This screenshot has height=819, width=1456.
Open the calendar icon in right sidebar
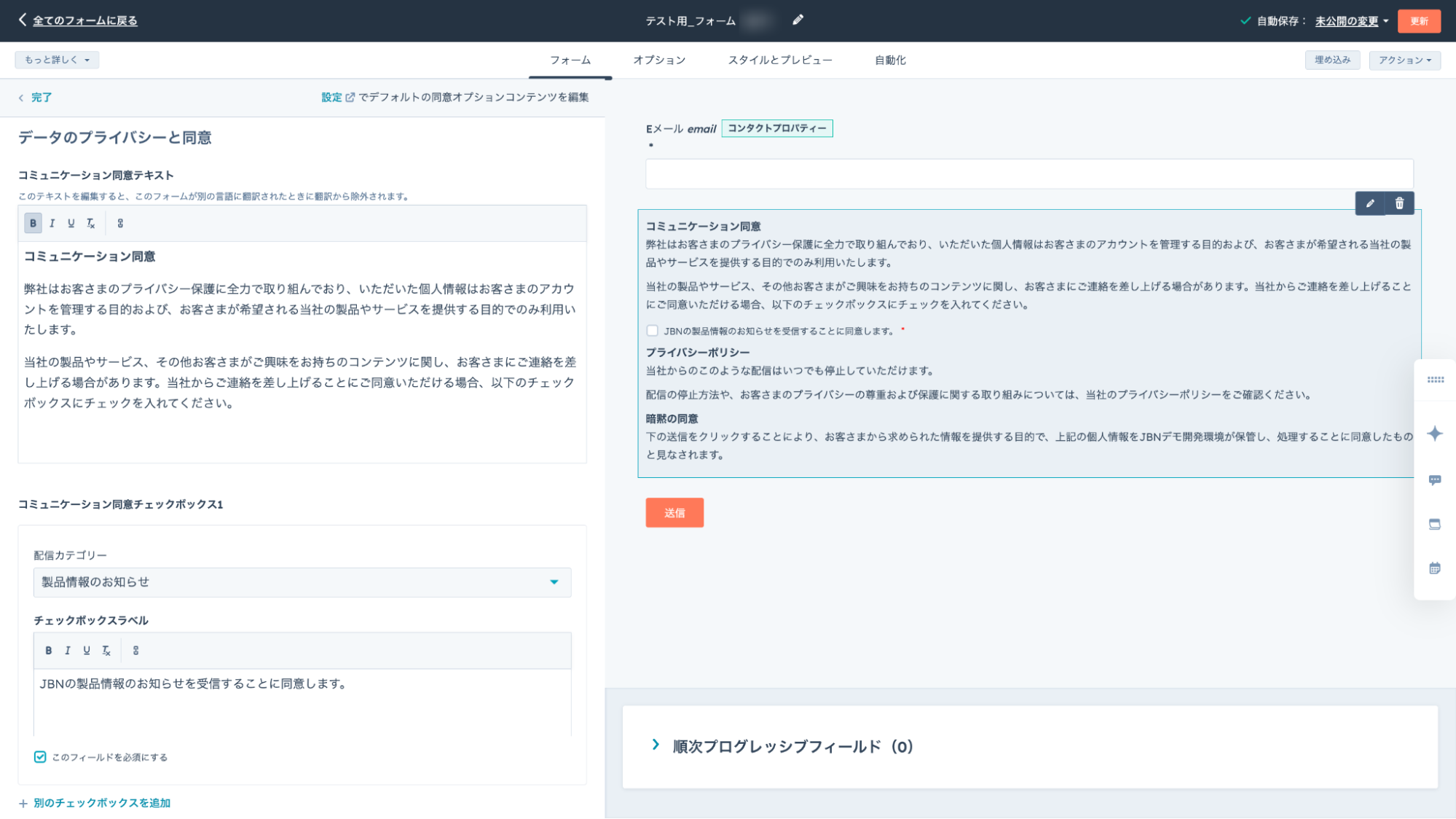click(x=1435, y=568)
